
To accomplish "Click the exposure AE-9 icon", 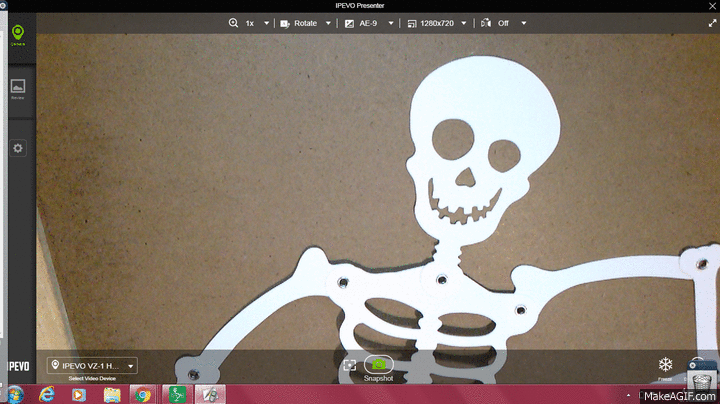I will 349,22.
